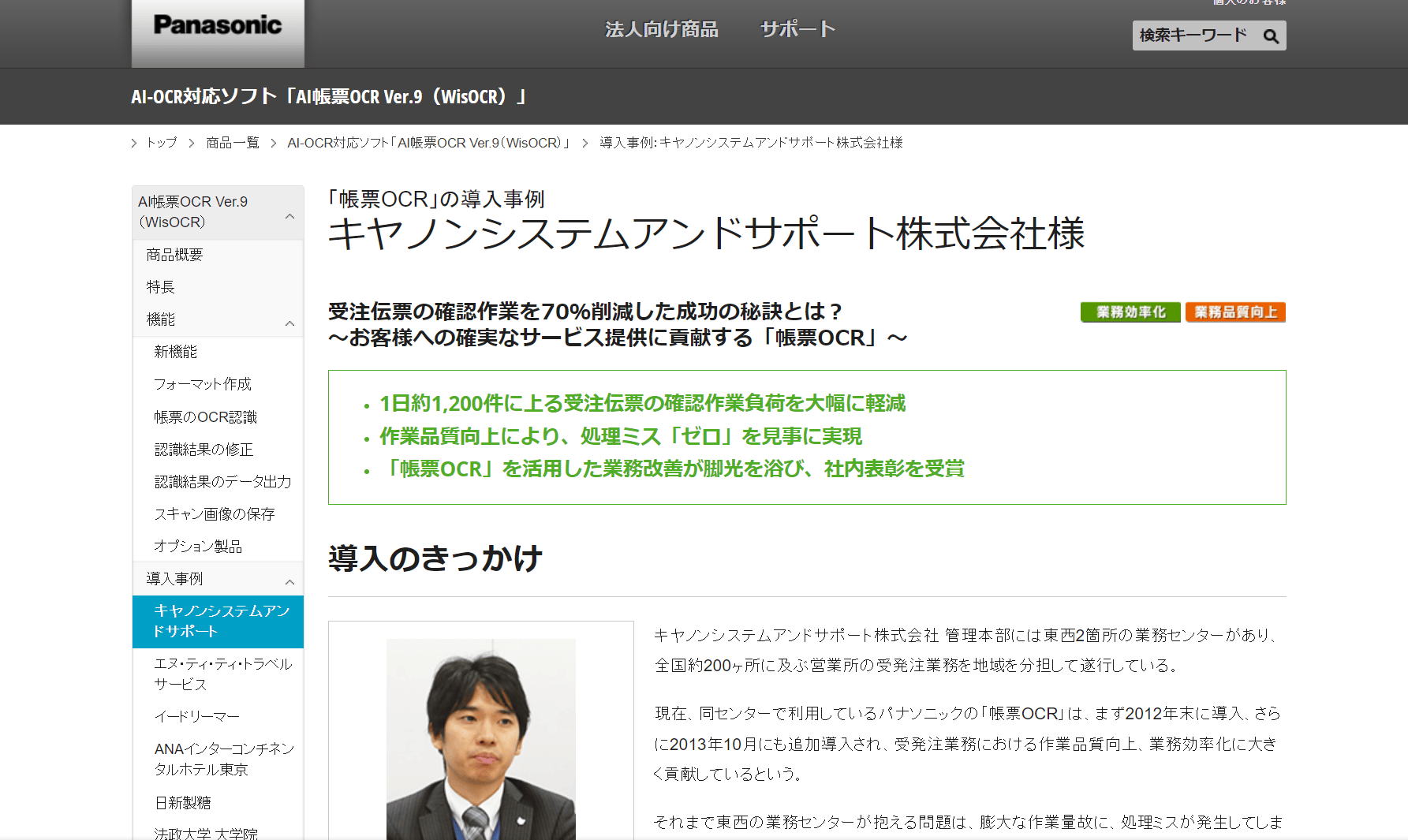Select the highlighted キヤノンシステムアンドサポート item
The image size is (1408, 840).
point(218,622)
